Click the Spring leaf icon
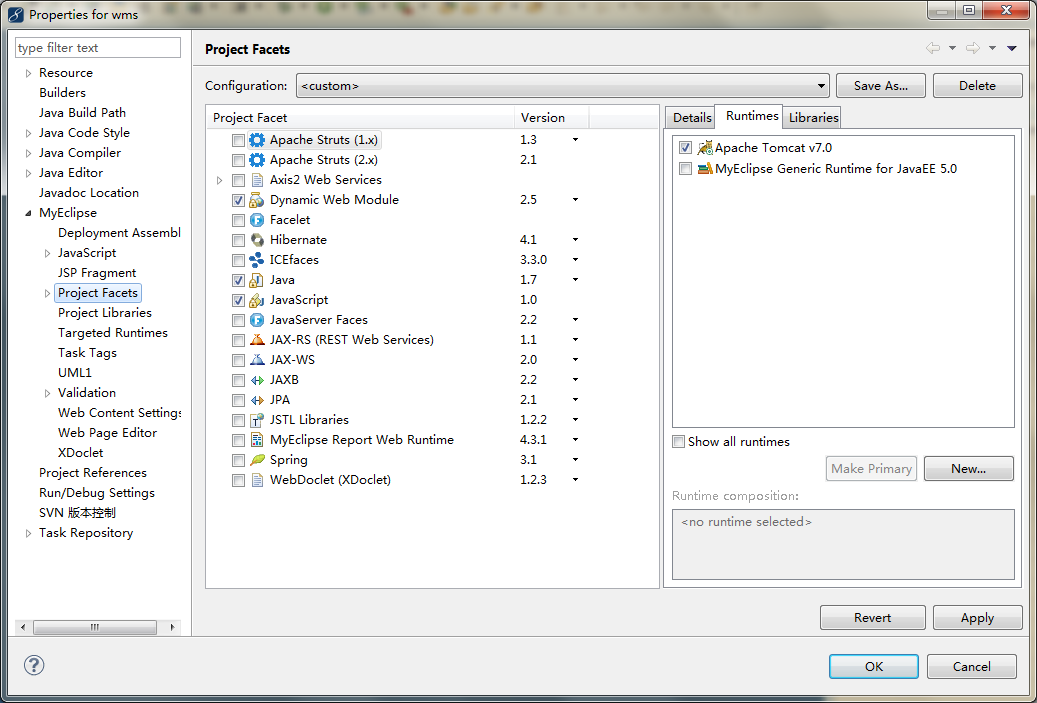The image size is (1037, 703). point(257,460)
